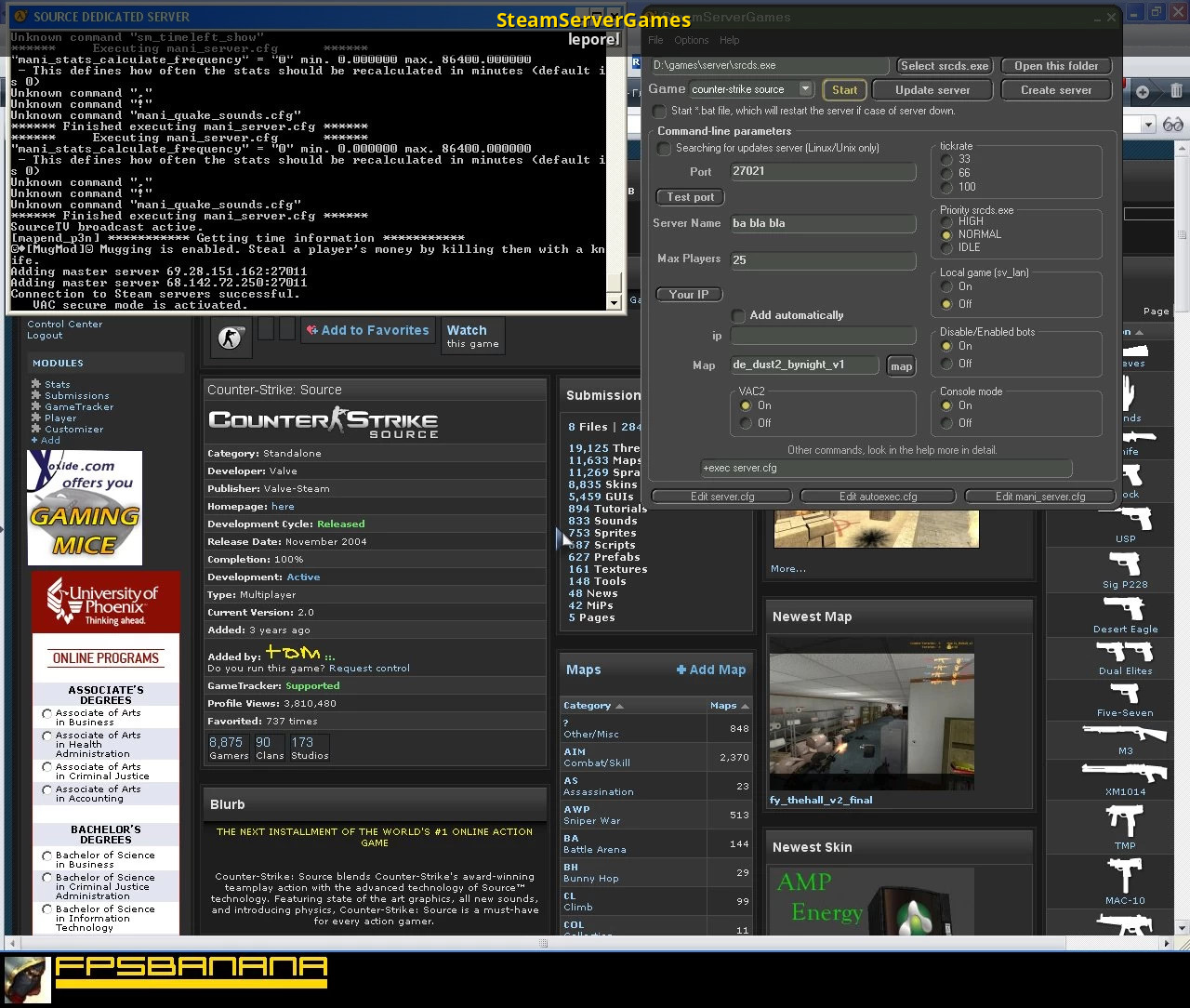Set Console mode to Off

pos(947,424)
